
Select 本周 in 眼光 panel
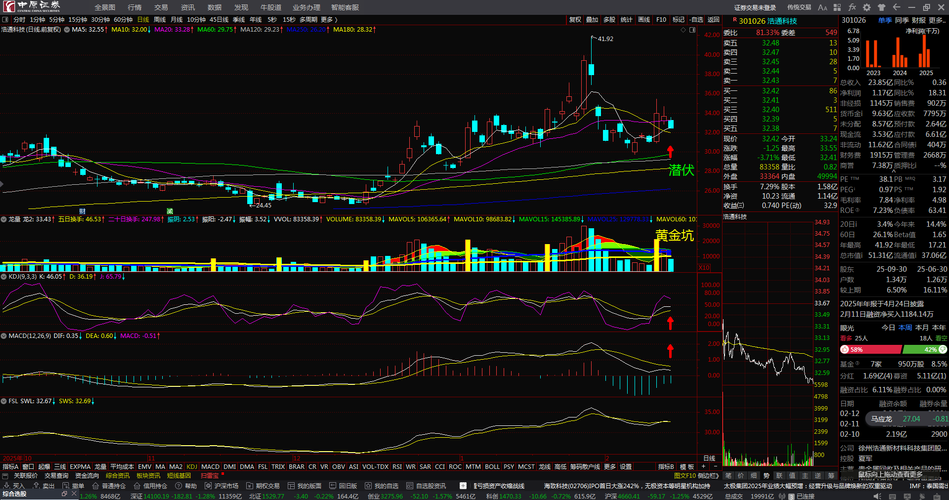point(905,327)
